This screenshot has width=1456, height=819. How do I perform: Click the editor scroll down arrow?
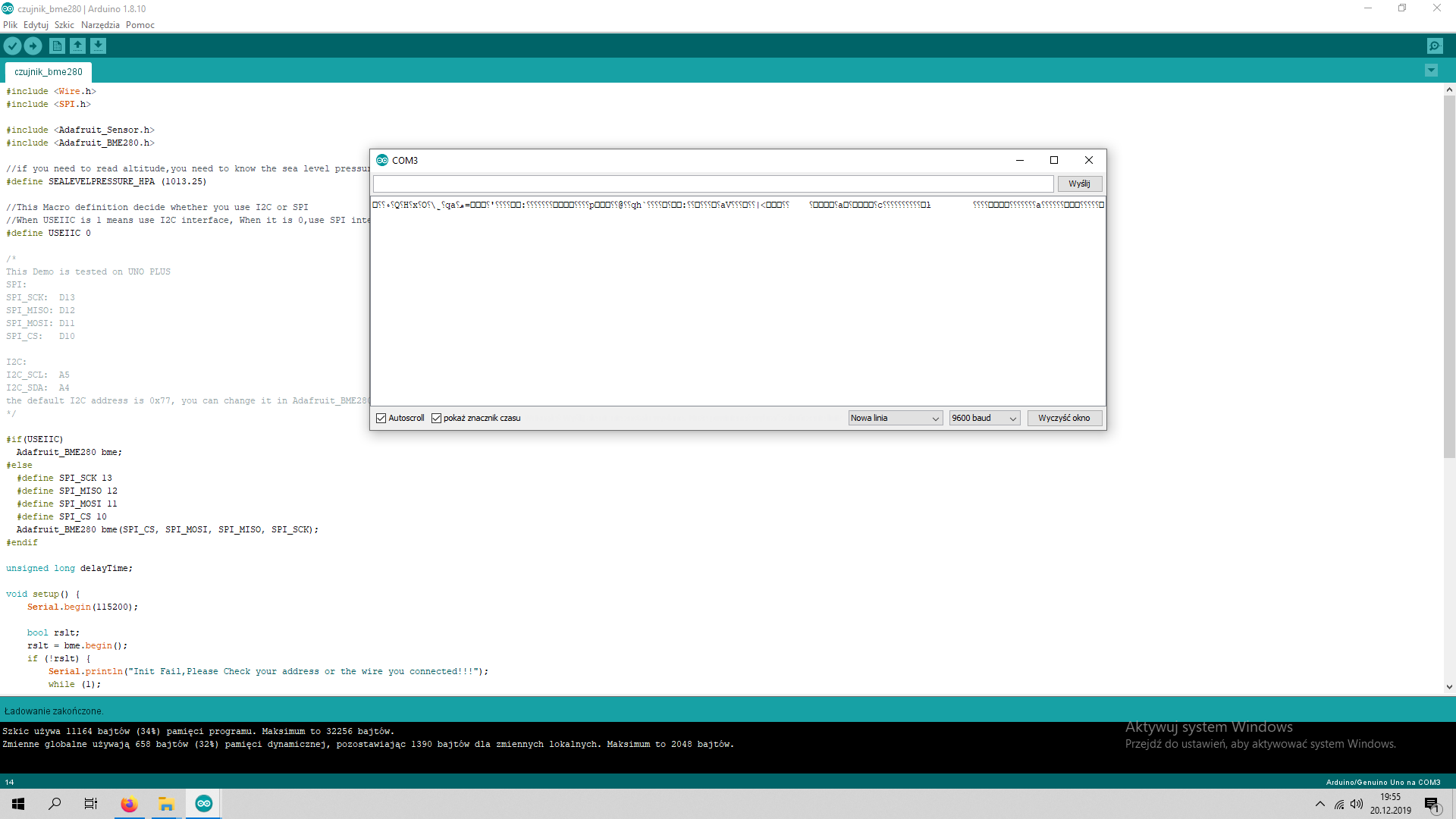pyautogui.click(x=1449, y=687)
